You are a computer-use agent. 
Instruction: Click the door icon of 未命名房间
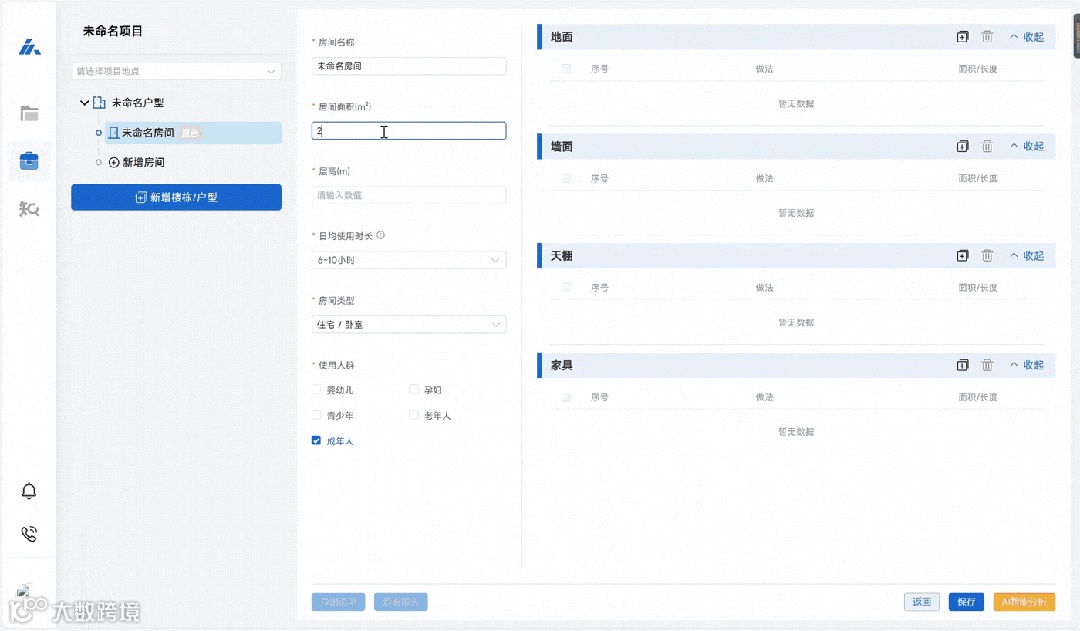pos(114,133)
